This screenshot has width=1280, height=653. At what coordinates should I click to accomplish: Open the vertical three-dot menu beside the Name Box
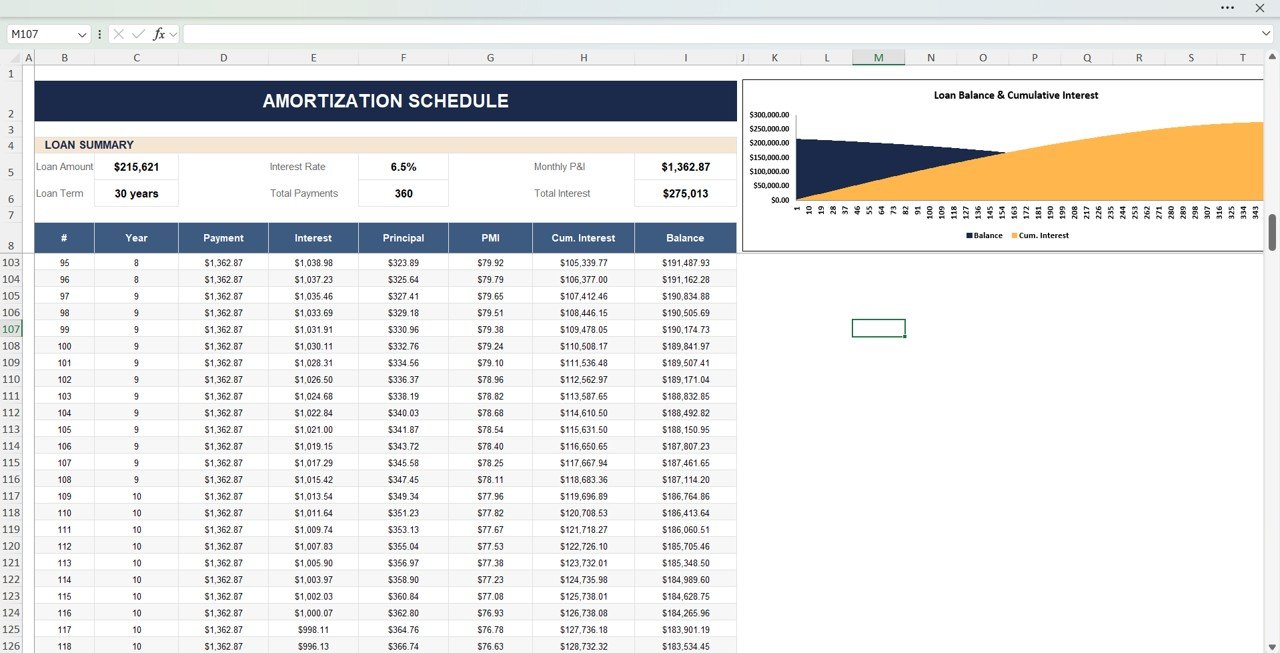click(99, 33)
